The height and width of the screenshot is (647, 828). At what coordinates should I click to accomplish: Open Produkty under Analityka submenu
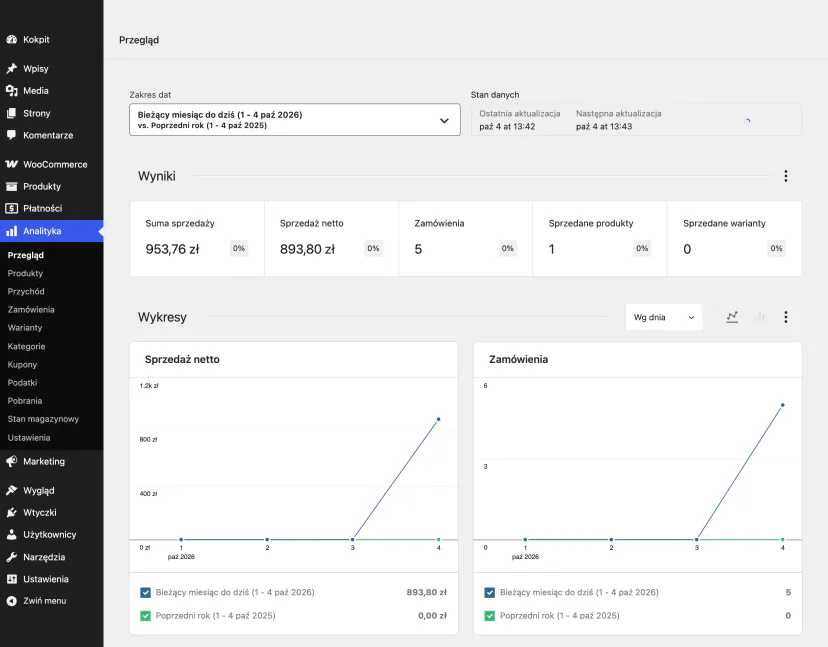point(25,274)
